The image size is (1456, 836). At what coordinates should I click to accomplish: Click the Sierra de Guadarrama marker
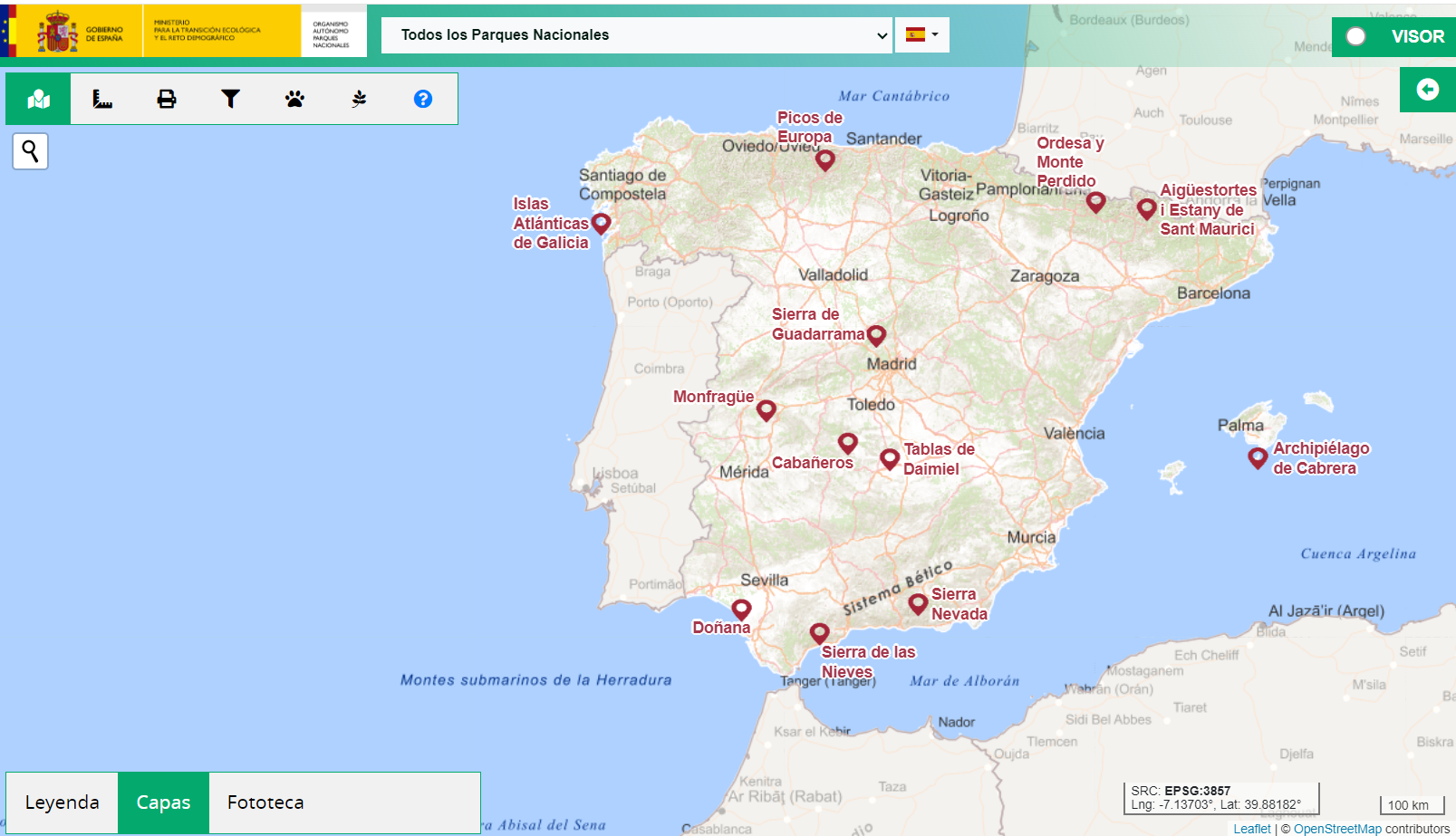click(x=876, y=335)
